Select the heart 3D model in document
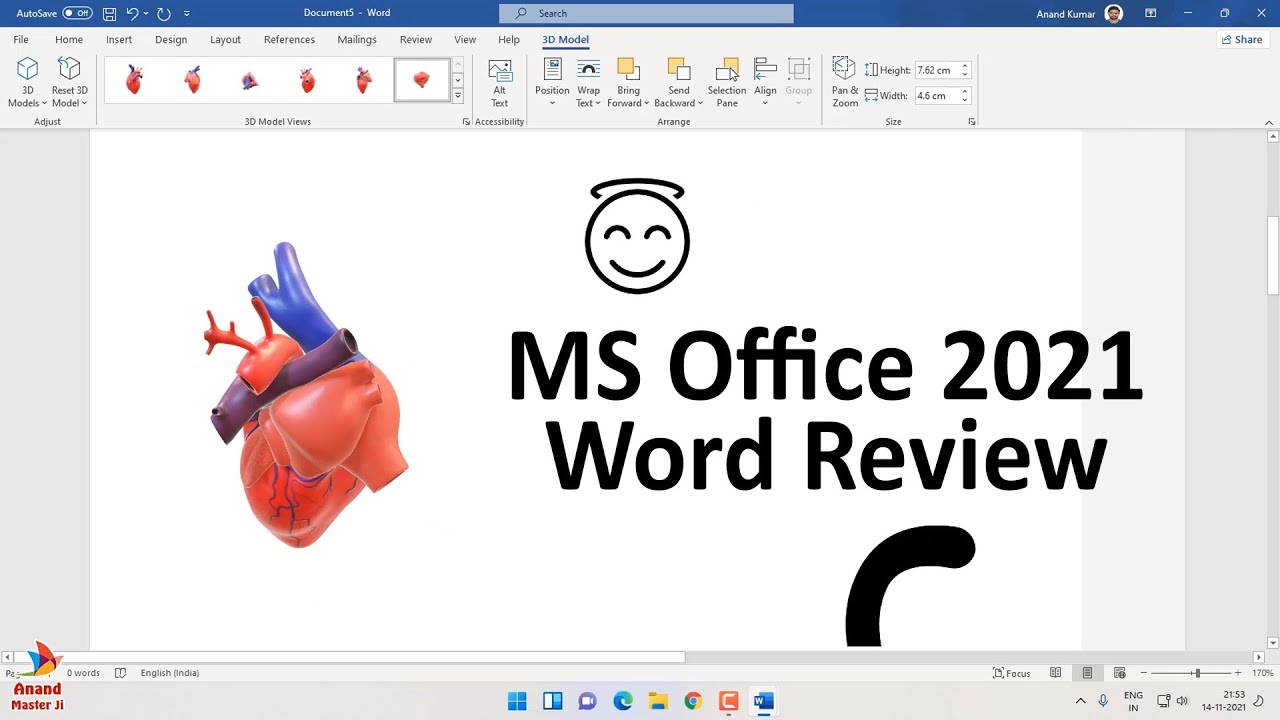This screenshot has width=1280, height=720. 307,395
